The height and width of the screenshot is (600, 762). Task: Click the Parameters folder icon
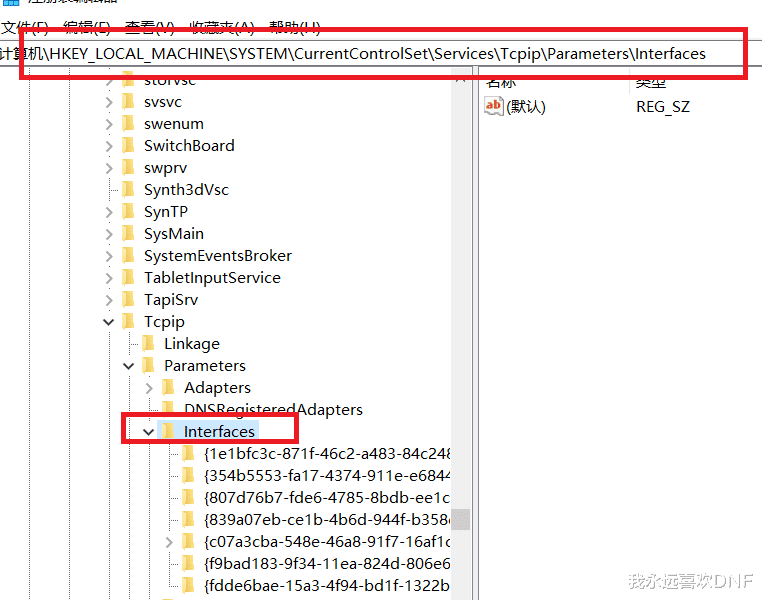pyautogui.click(x=149, y=365)
